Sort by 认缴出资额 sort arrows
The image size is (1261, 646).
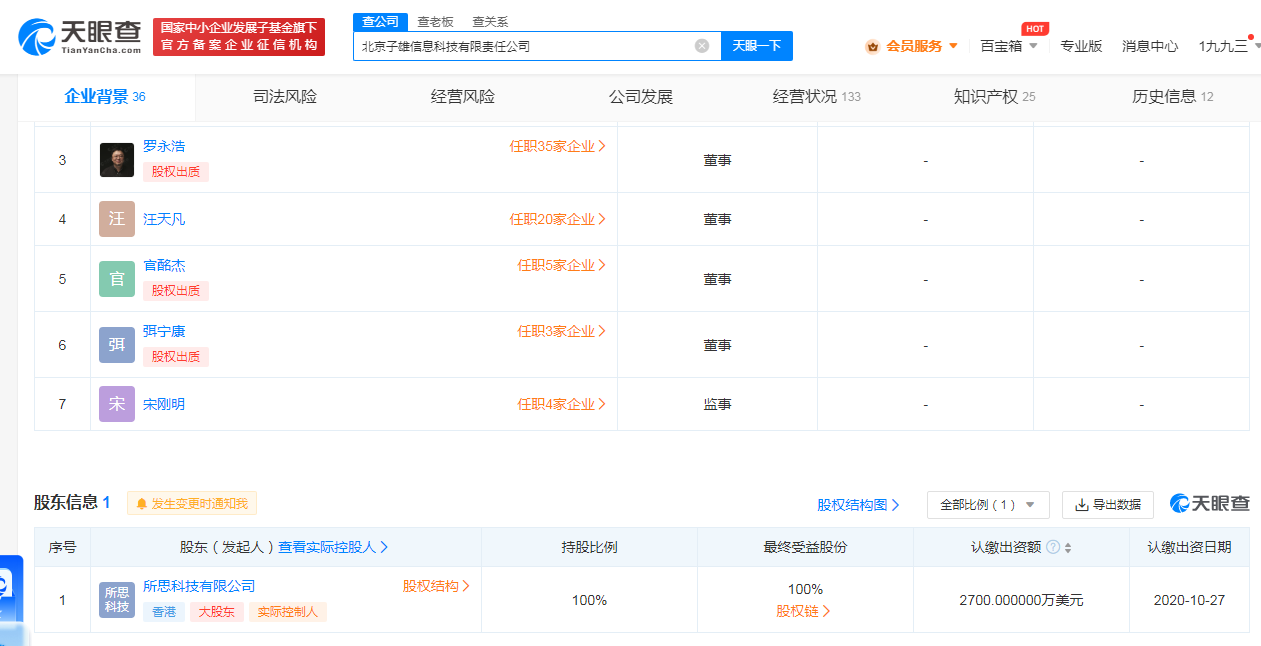1068,548
